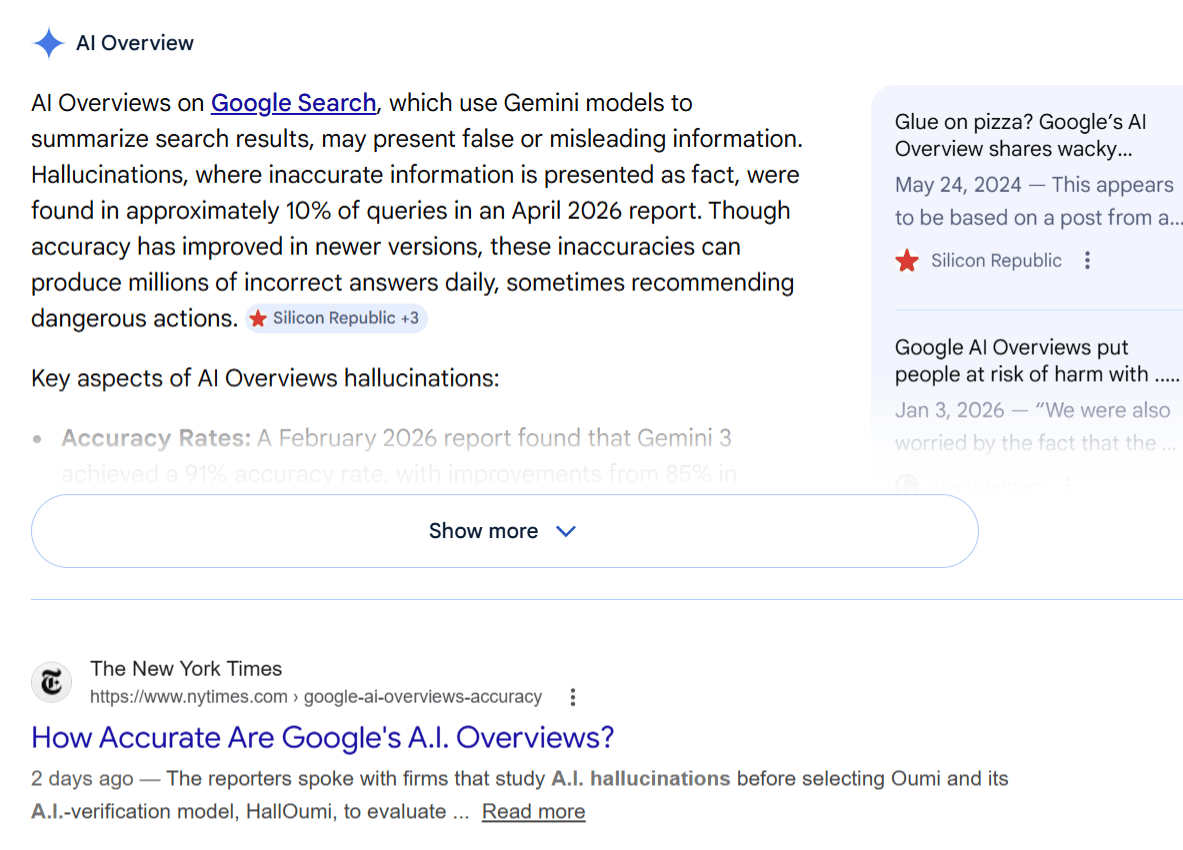Click the AI Overview heading label

coord(135,43)
